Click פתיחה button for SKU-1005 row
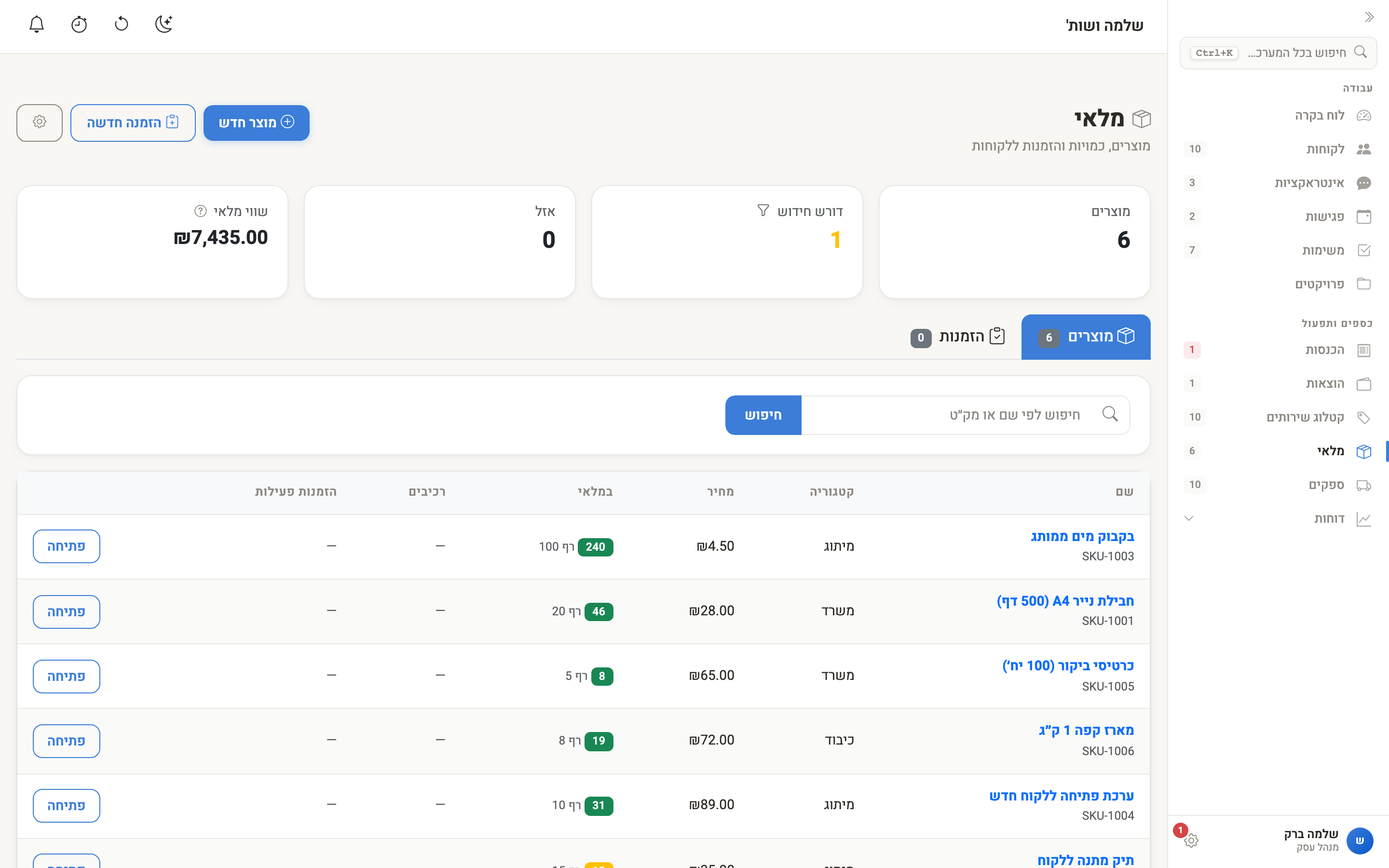 tap(67, 676)
